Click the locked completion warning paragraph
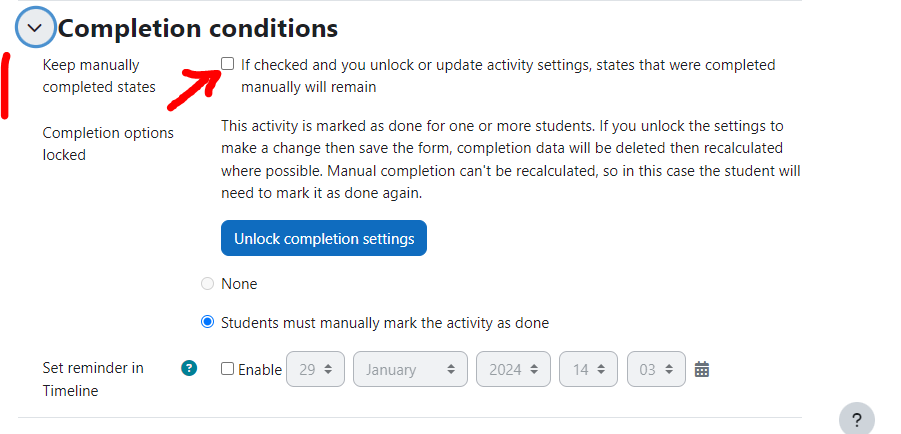The image size is (901, 434). (x=511, y=159)
